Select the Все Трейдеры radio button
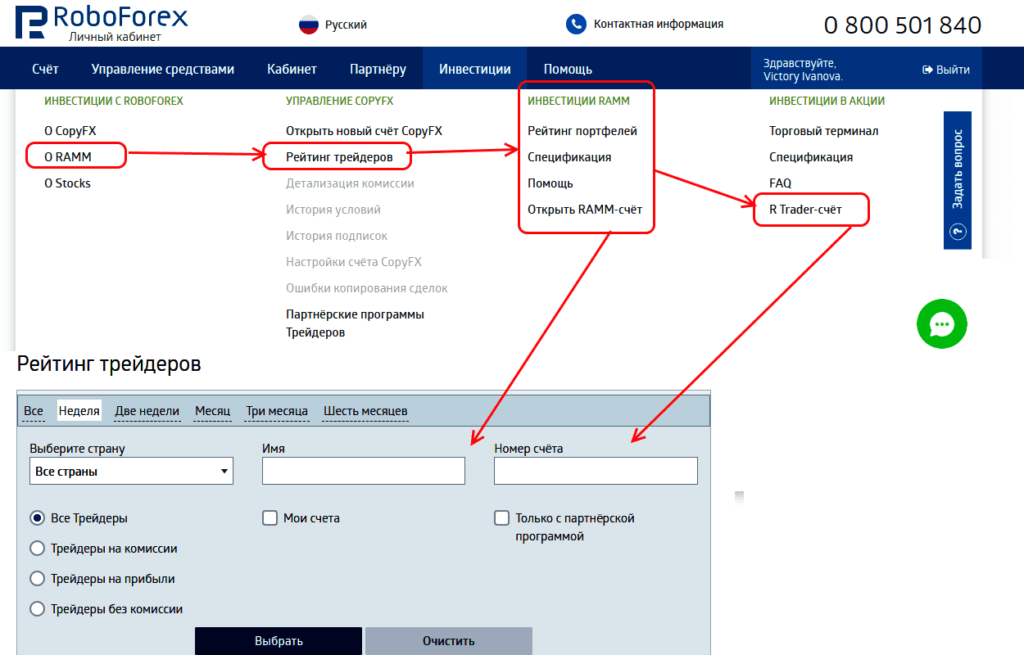Screen dimensions: 1024x655 pyautogui.click(x=38, y=518)
